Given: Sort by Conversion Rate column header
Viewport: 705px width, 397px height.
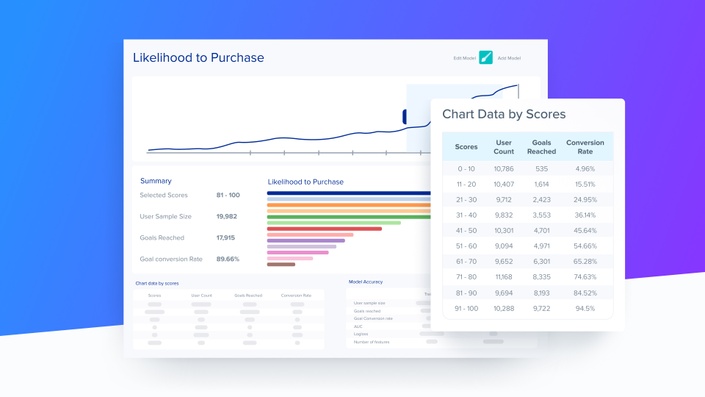Looking at the screenshot, I should click(585, 147).
